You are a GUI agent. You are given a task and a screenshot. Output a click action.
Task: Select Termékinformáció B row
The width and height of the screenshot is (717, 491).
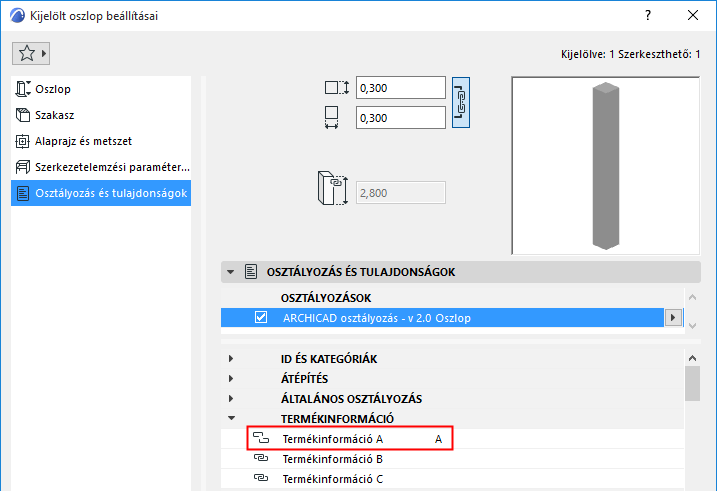(453, 459)
